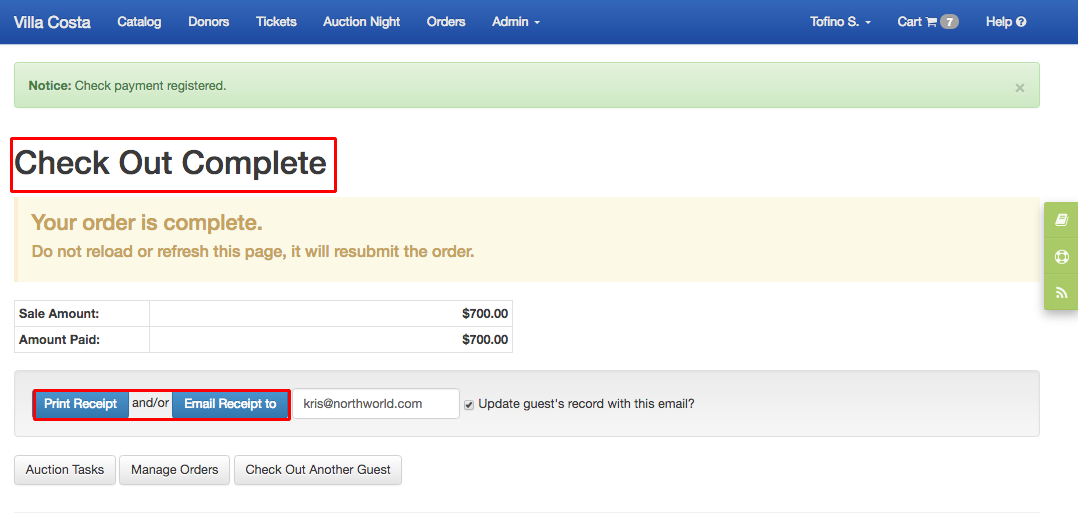
Task: Open the RSS feed side icon
Action: tap(1061, 293)
